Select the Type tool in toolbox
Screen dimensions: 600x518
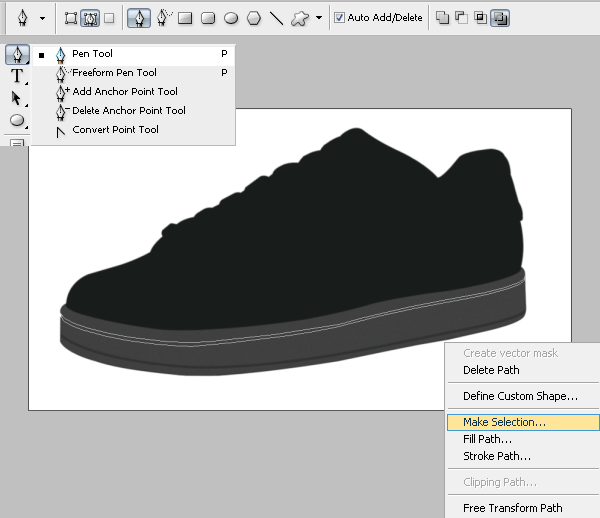click(17, 76)
